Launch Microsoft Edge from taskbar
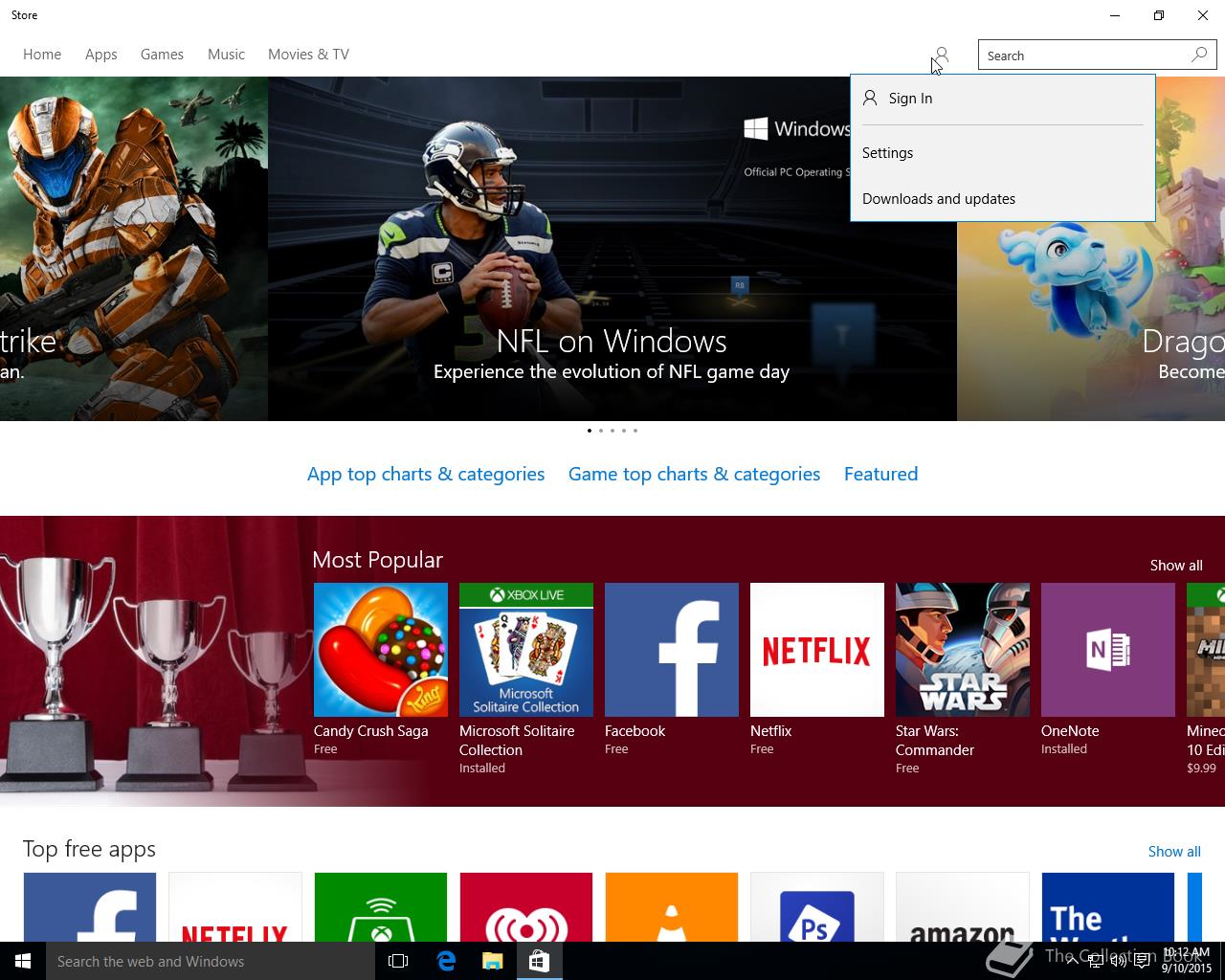The image size is (1225, 980). pyautogui.click(x=446, y=961)
